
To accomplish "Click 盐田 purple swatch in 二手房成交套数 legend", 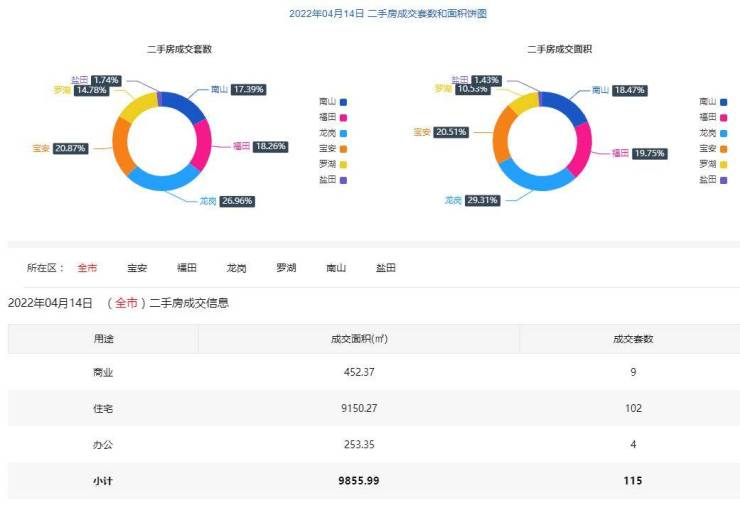I will (344, 180).
